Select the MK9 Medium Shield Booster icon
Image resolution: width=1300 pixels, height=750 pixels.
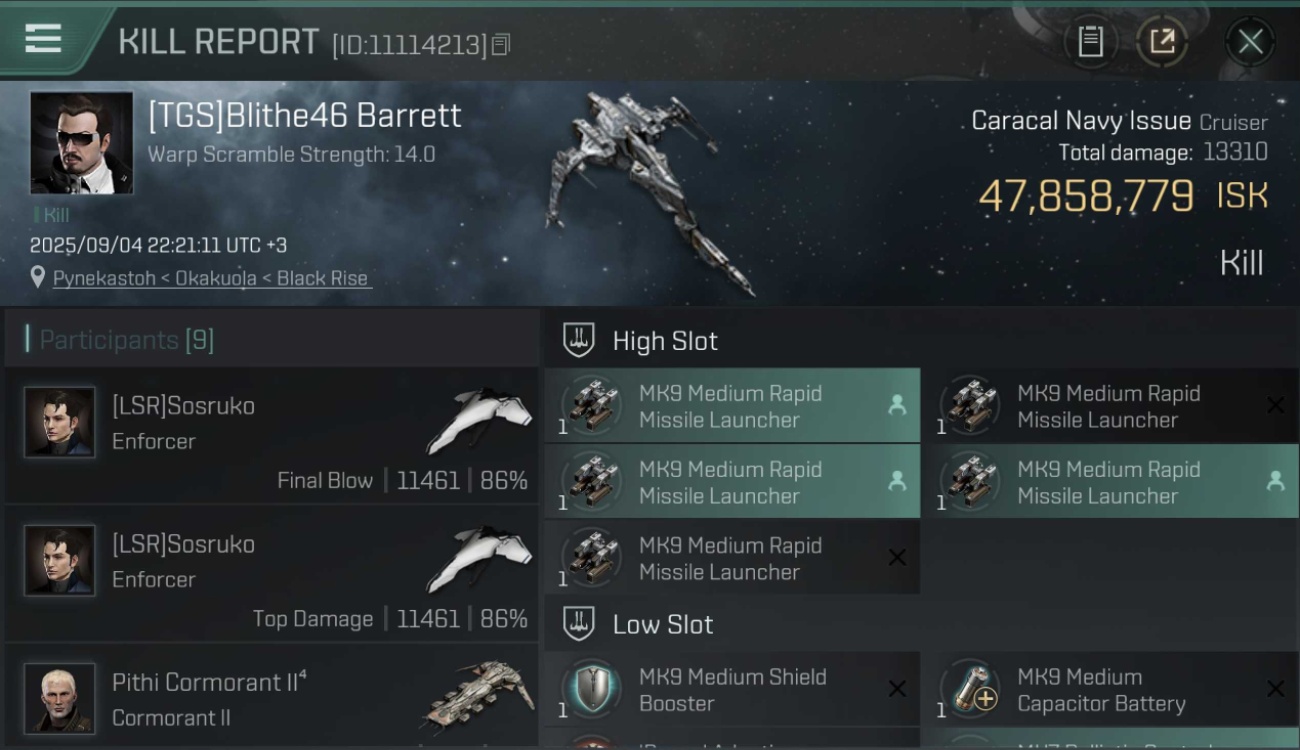[x=592, y=689]
